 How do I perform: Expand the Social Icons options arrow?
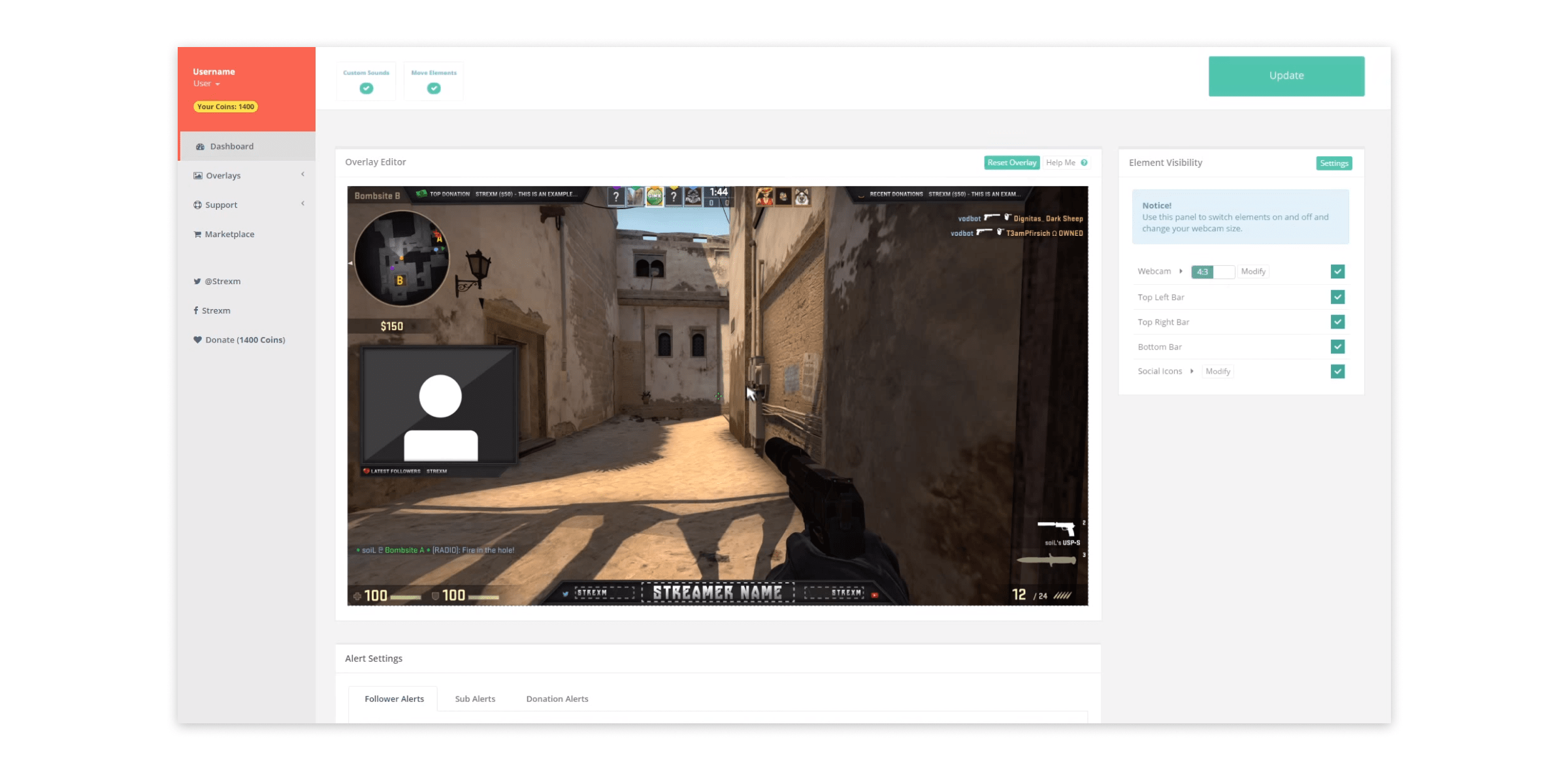[x=1192, y=371]
